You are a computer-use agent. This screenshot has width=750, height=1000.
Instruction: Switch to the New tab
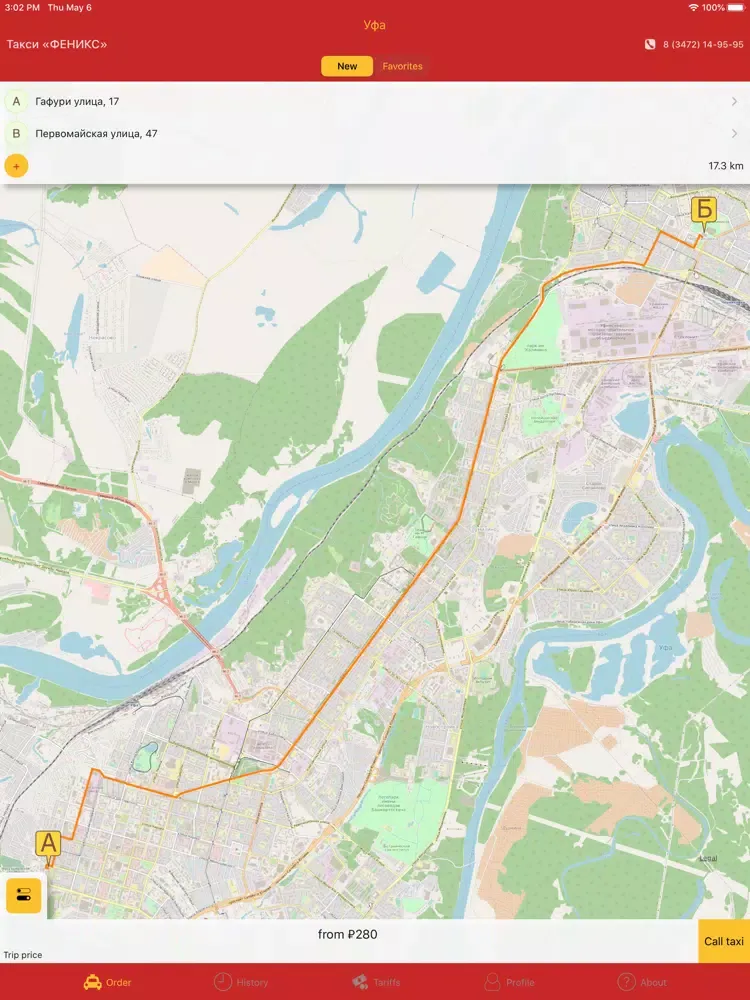[x=347, y=66]
